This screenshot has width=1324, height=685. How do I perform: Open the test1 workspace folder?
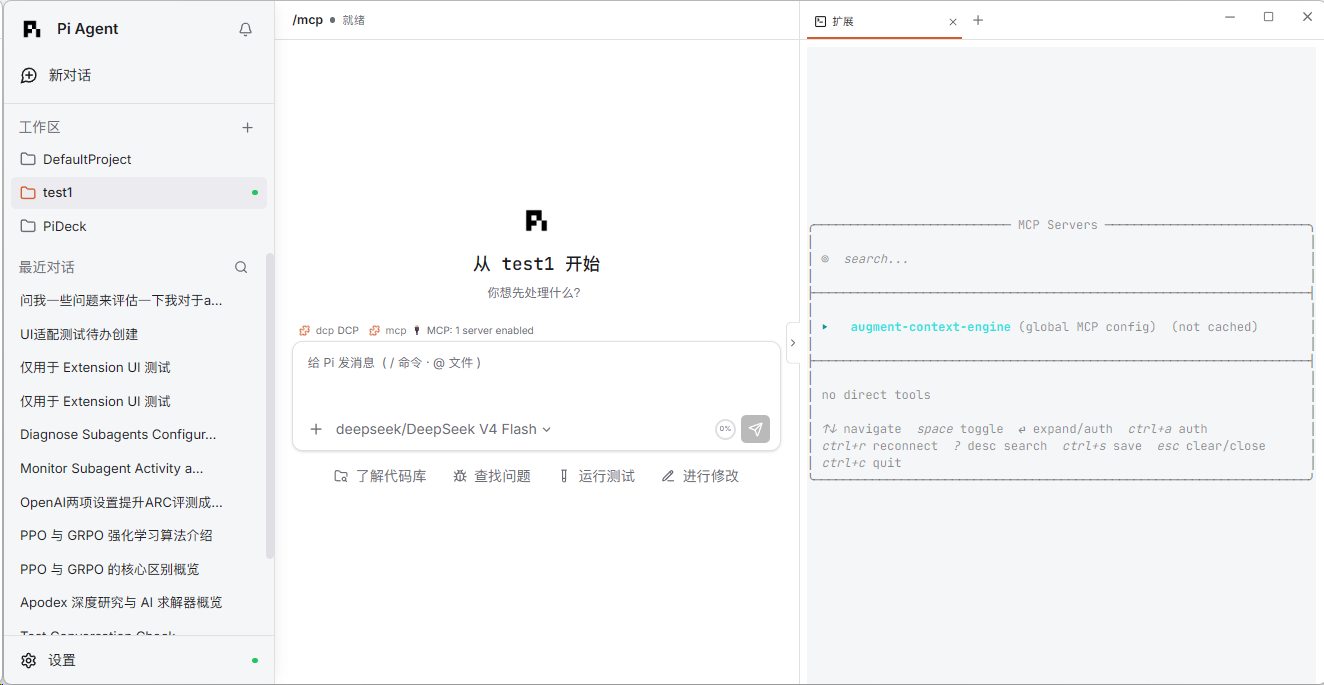[138, 192]
